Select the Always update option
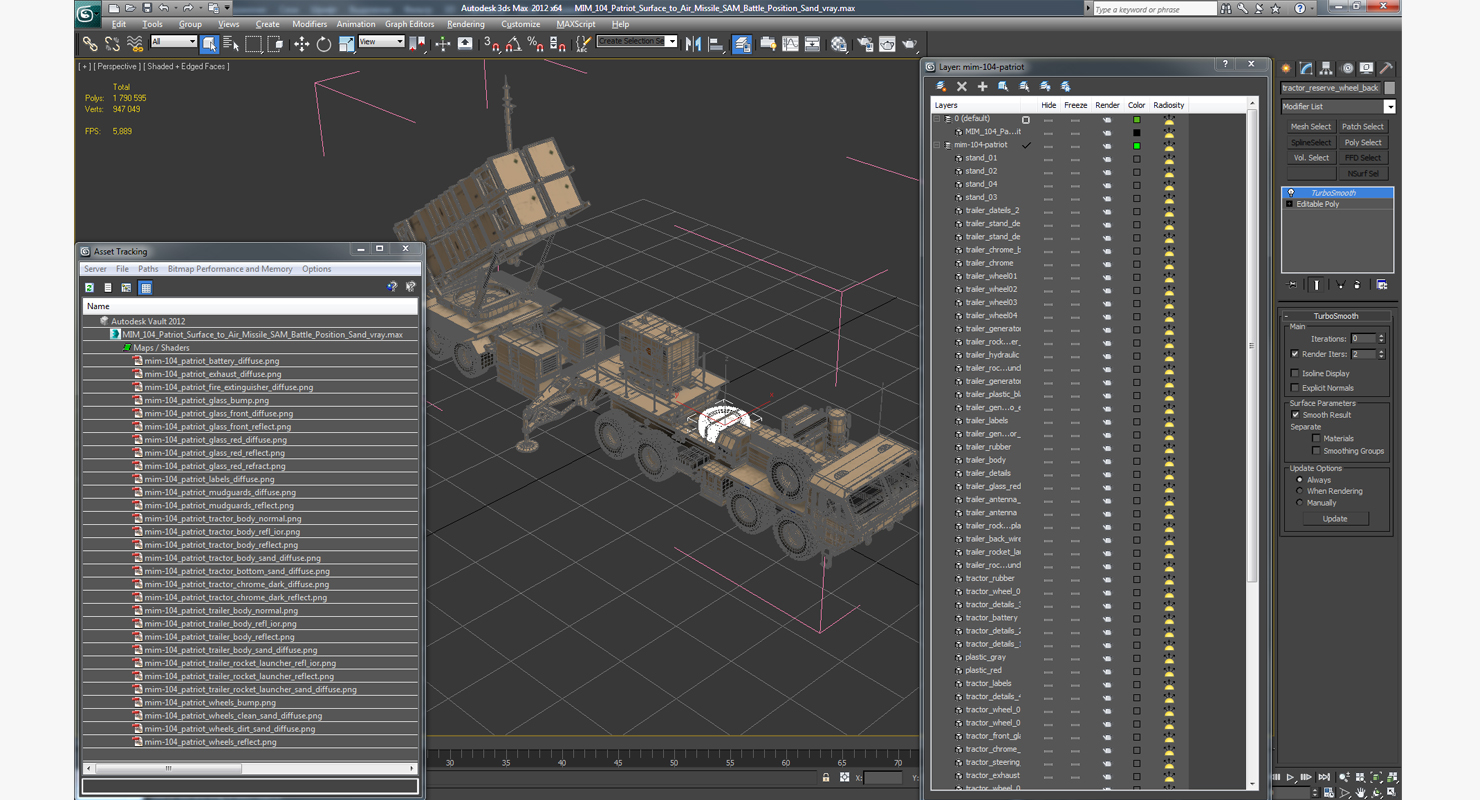 [x=1300, y=480]
